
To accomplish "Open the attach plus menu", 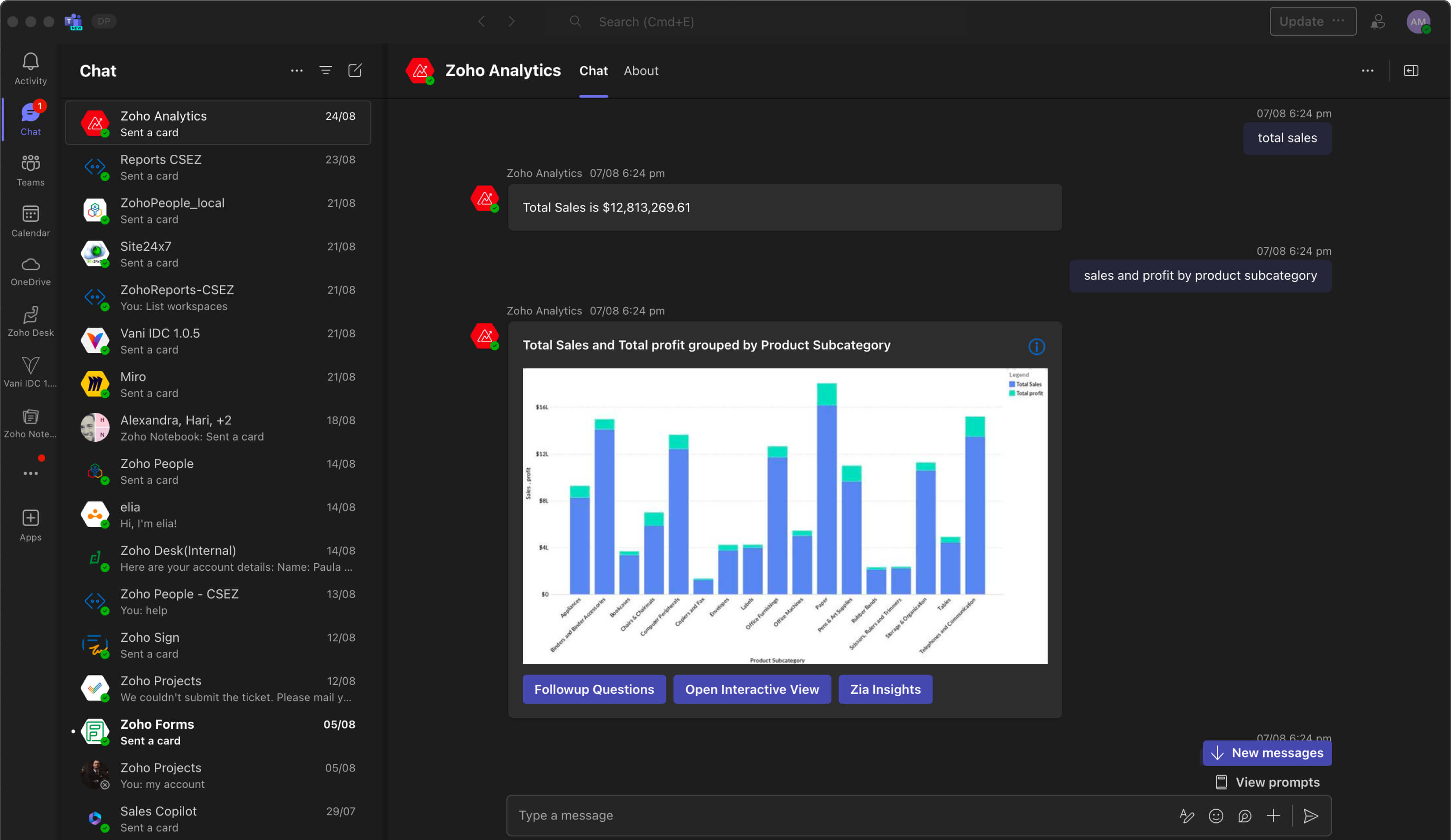I will [1274, 815].
